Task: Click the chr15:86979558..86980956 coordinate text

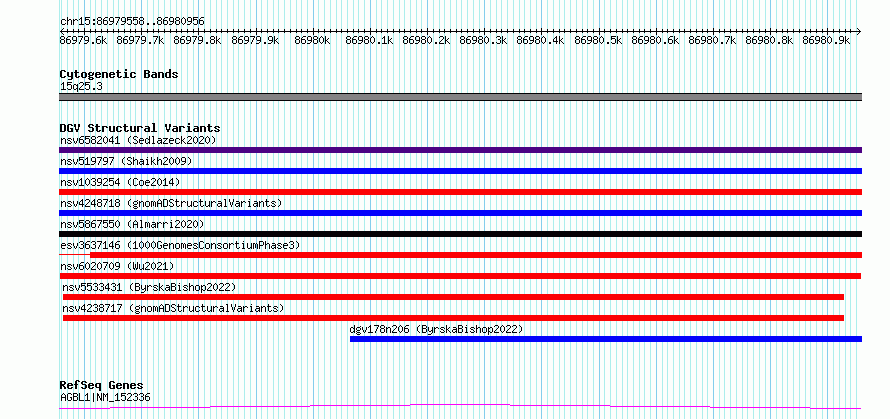Action: 132,21
